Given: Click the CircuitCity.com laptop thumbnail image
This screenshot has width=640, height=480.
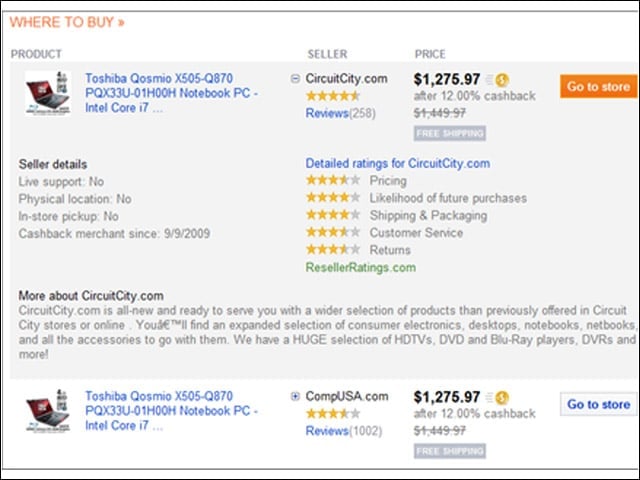Looking at the screenshot, I should 48,93.
